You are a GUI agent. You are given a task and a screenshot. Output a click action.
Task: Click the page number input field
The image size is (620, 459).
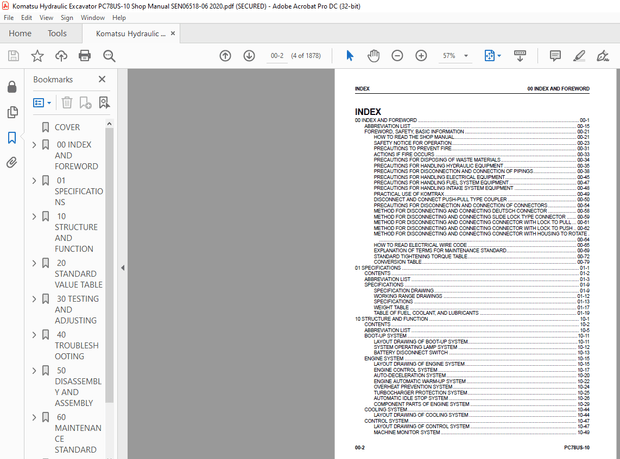(277, 56)
